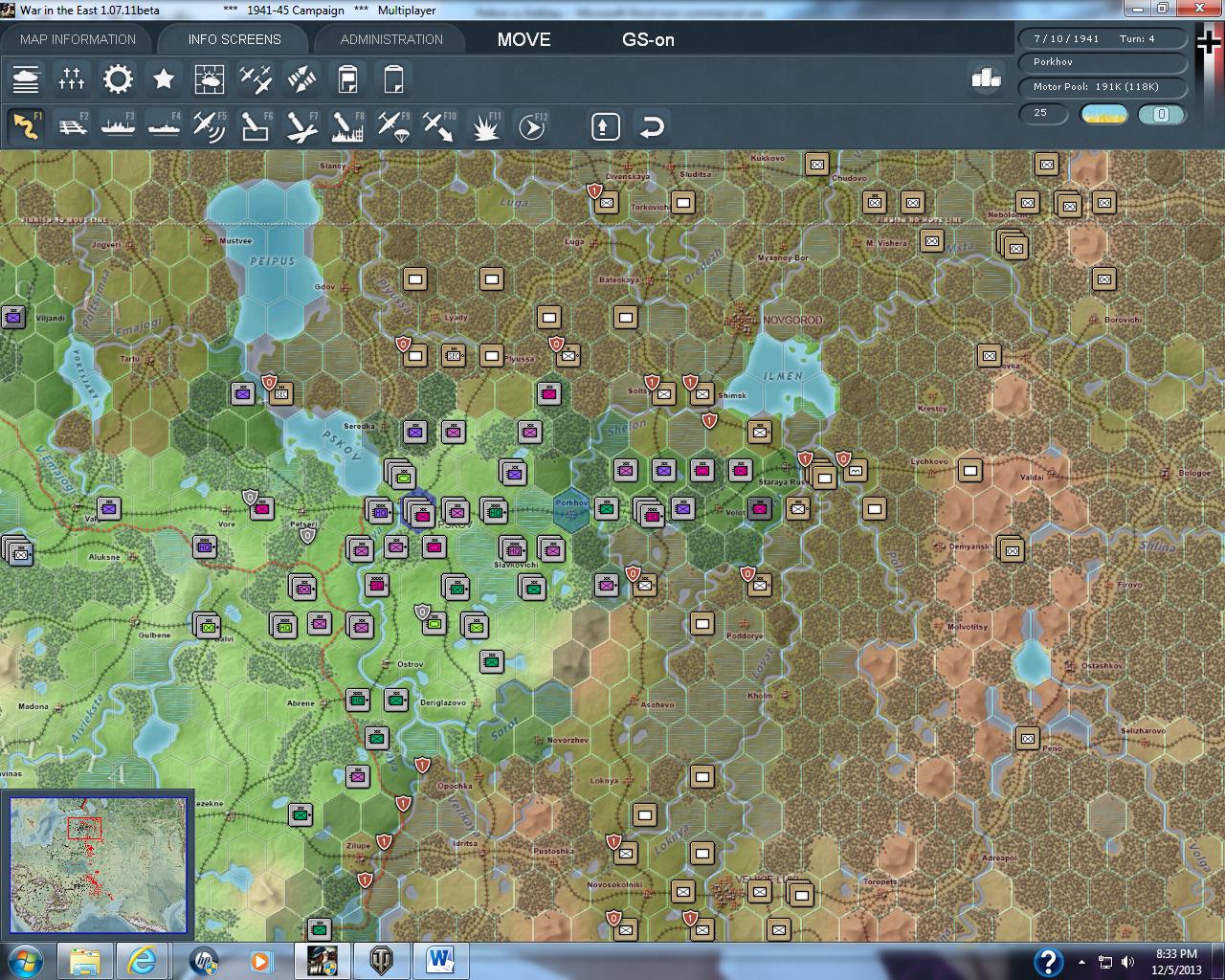Select F6 bomb unit mode icon
Image resolution: width=1225 pixels, height=980 pixels.
256,126
